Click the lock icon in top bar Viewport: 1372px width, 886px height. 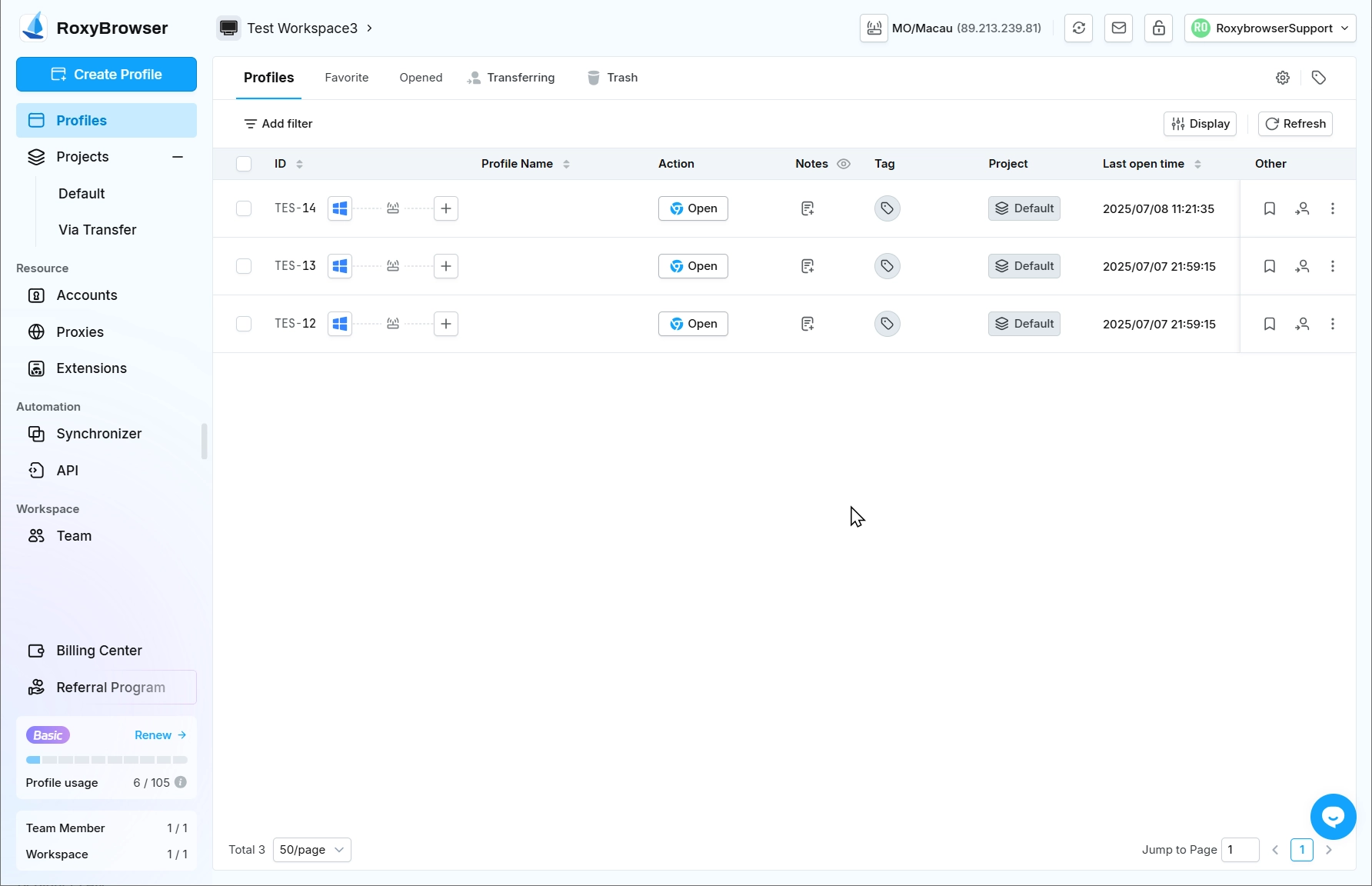1158,28
